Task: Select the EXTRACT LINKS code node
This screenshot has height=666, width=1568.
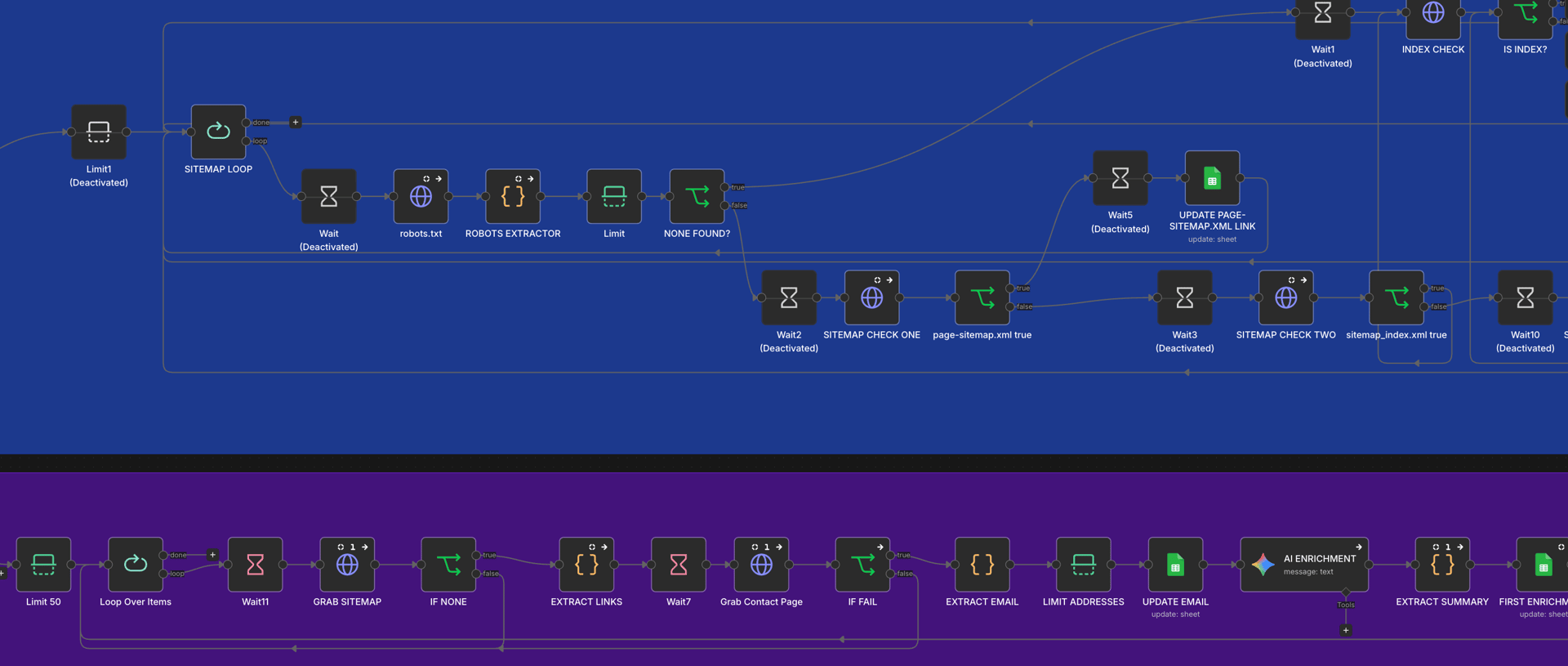Action: [x=586, y=564]
